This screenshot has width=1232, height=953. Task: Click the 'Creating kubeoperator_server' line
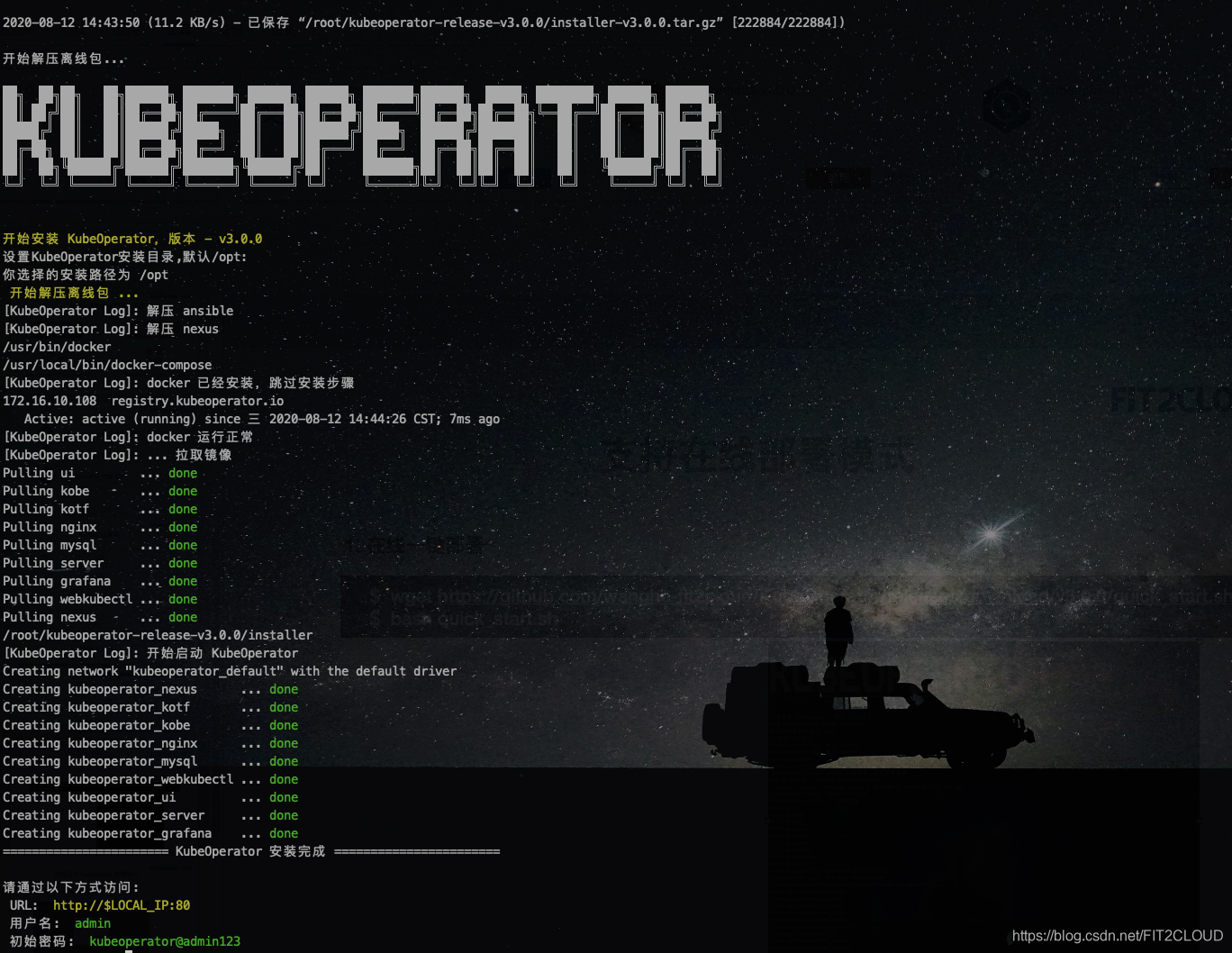(150, 815)
